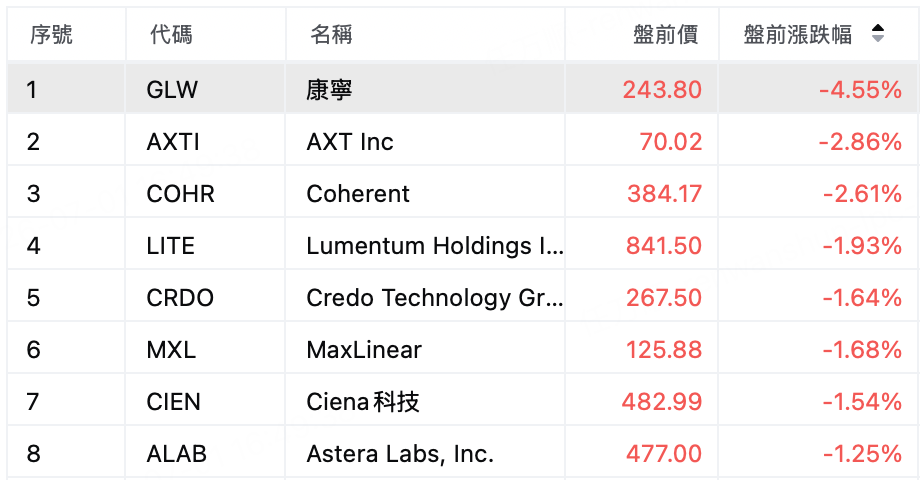
Task: Open the 康寧 stock row
Action: tap(462, 90)
